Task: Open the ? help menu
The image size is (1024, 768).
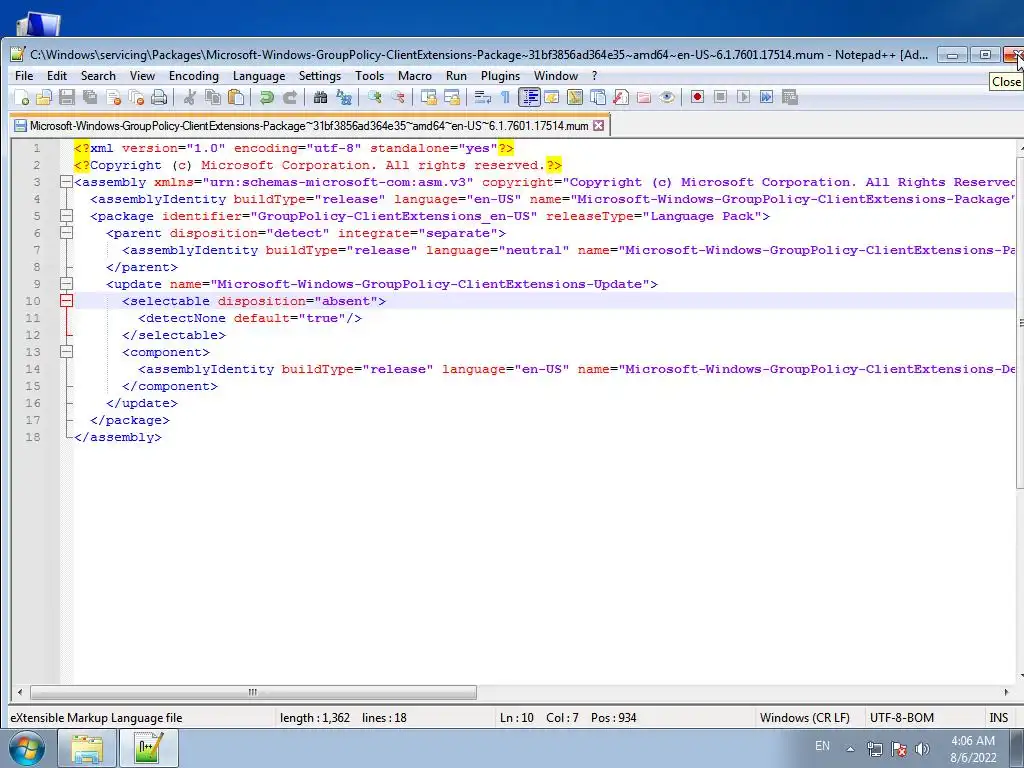Action: (594, 76)
